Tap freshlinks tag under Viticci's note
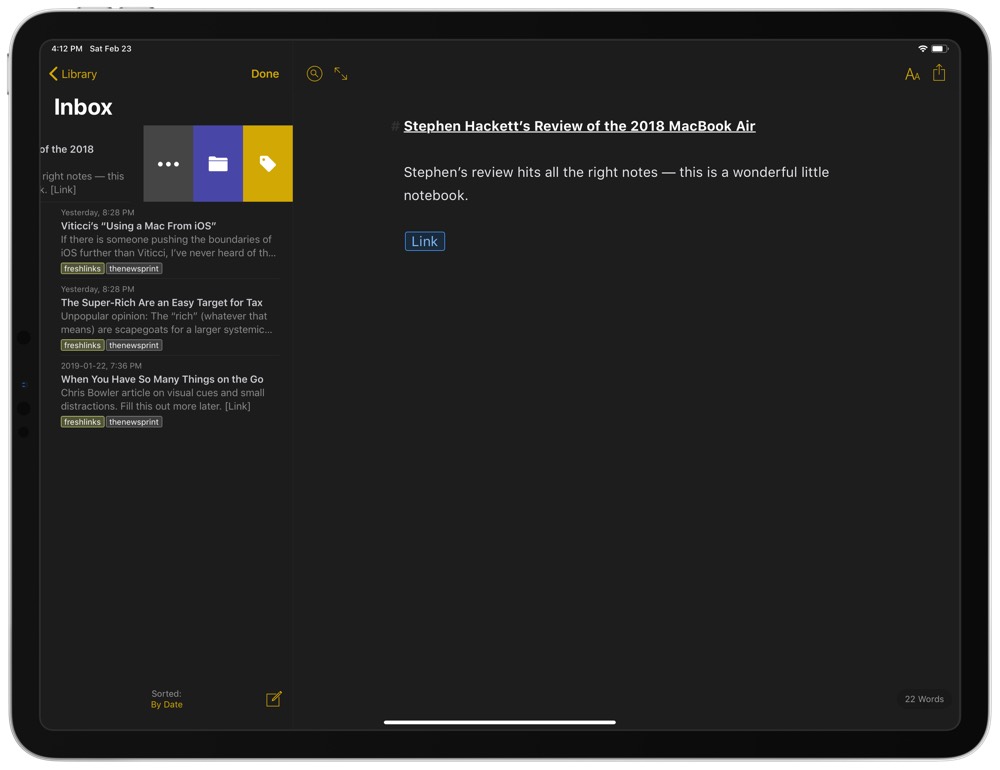Viewport: 1000px width, 770px height. [82, 269]
